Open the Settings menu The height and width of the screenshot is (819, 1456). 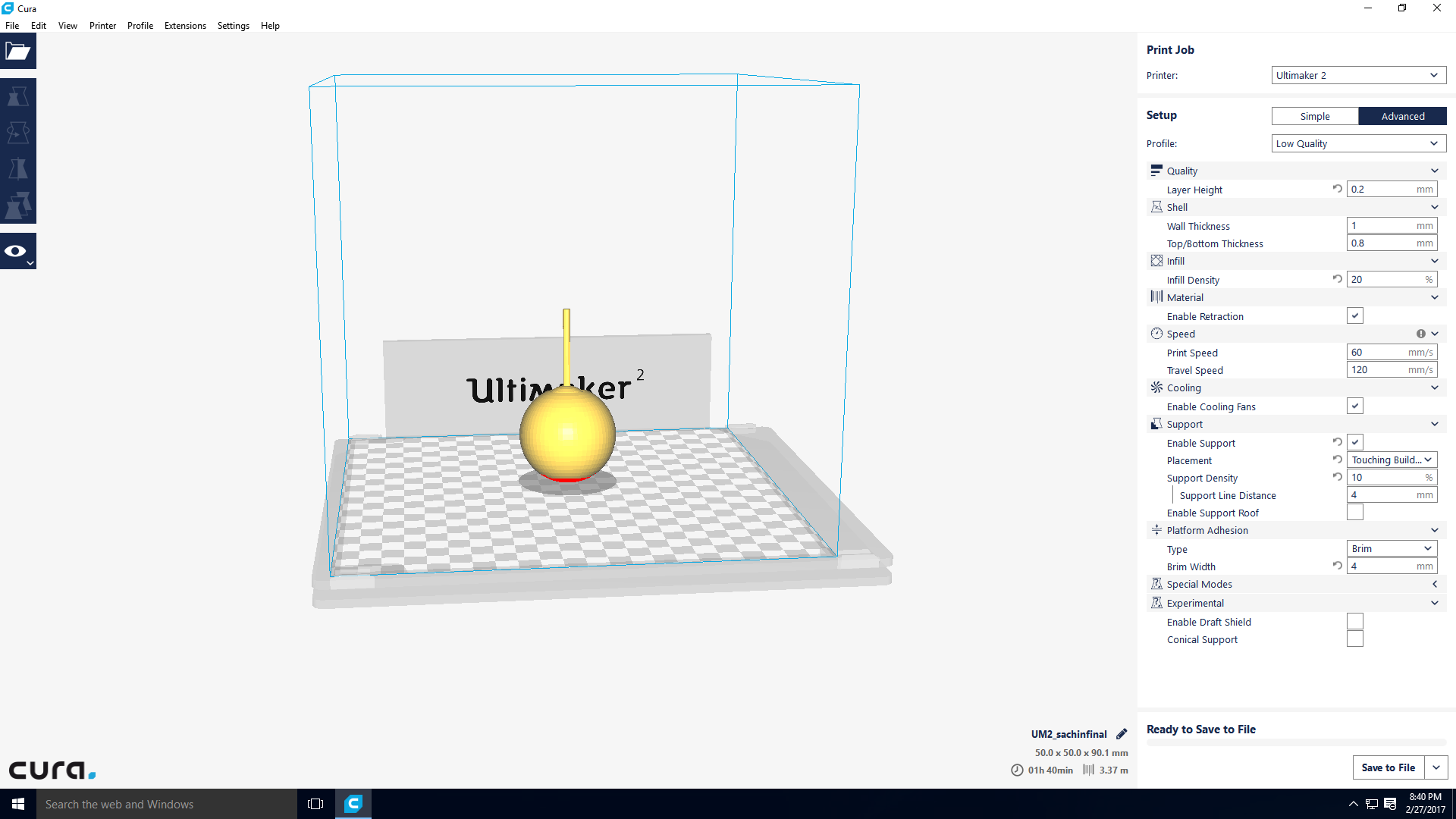point(233,25)
